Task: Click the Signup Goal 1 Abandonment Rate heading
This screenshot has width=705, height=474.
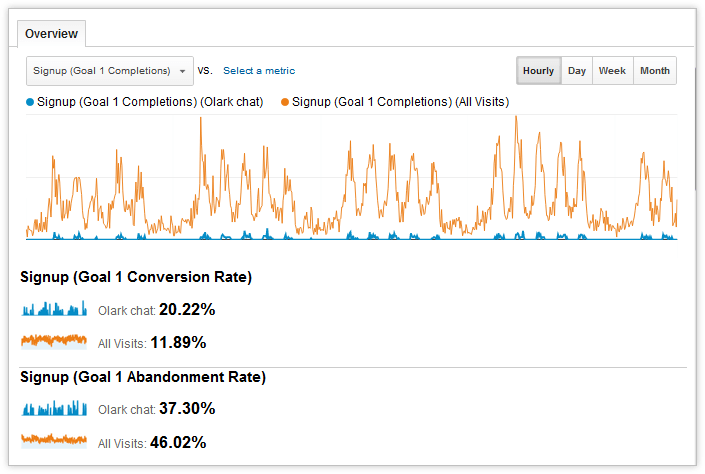Action: (x=143, y=377)
